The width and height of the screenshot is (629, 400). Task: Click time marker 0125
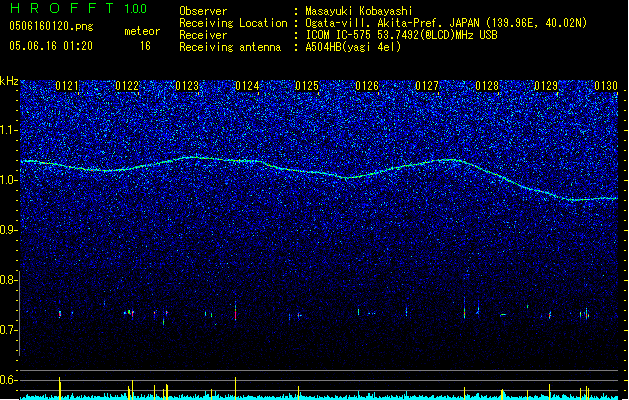point(307,86)
